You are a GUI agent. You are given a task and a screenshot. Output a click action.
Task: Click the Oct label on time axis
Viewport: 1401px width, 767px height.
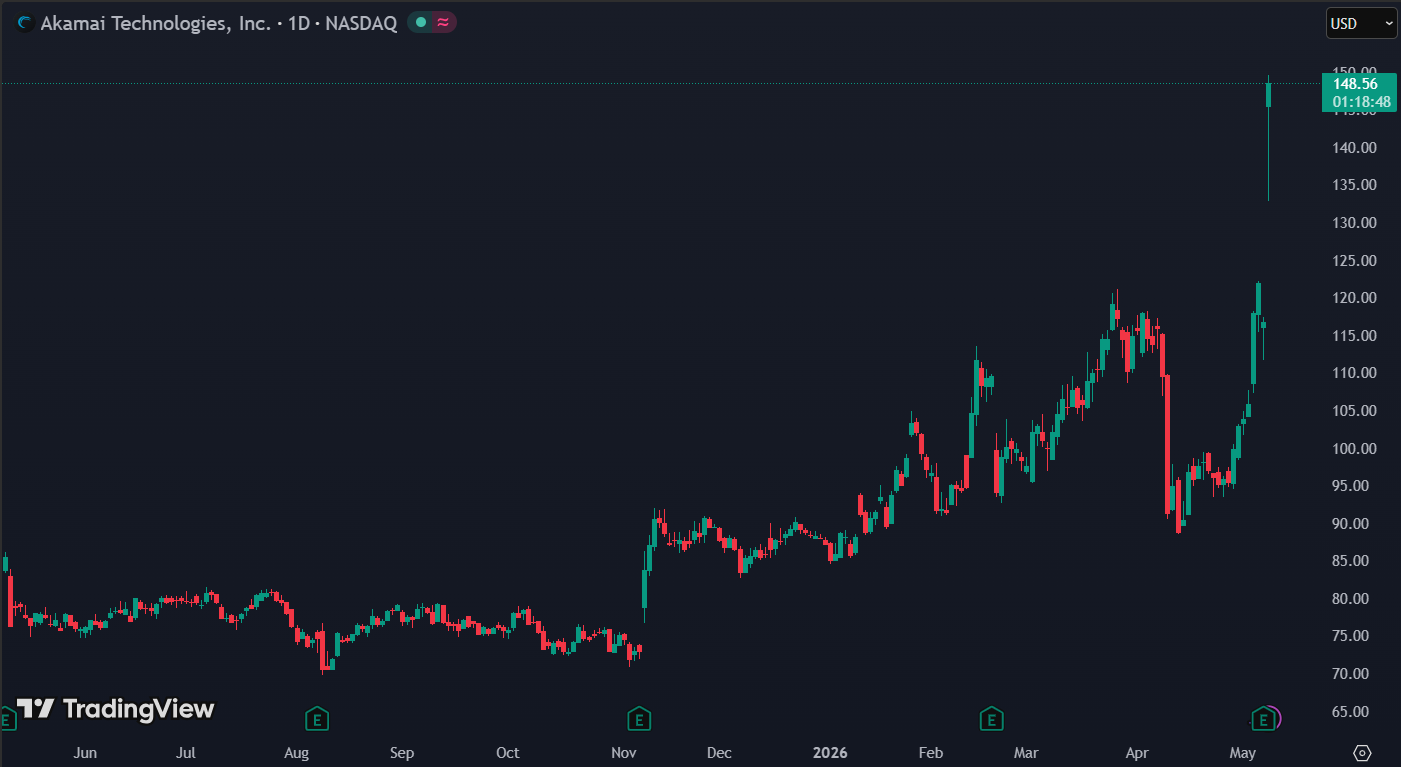coord(508,752)
